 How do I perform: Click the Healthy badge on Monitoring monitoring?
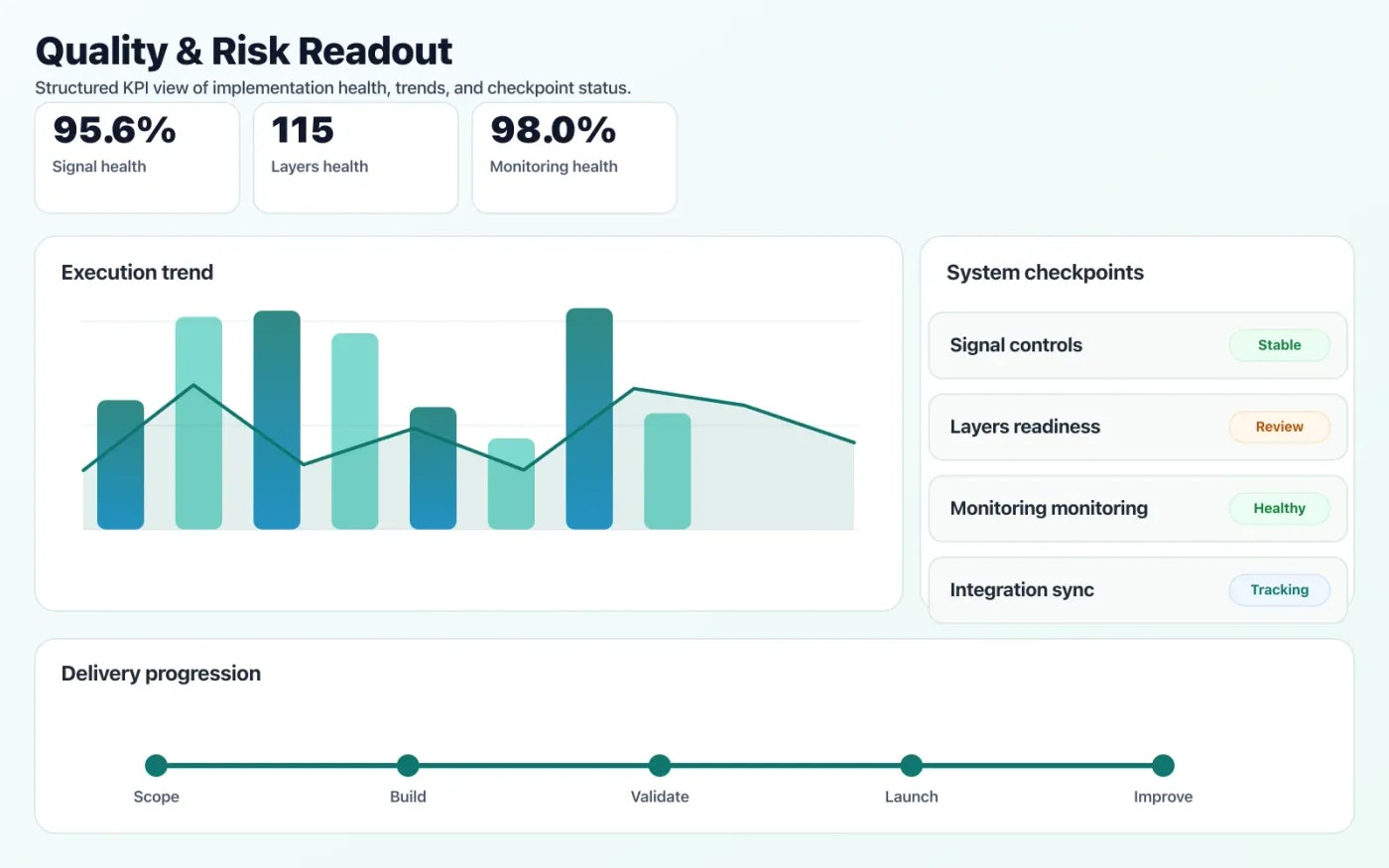tap(1279, 508)
